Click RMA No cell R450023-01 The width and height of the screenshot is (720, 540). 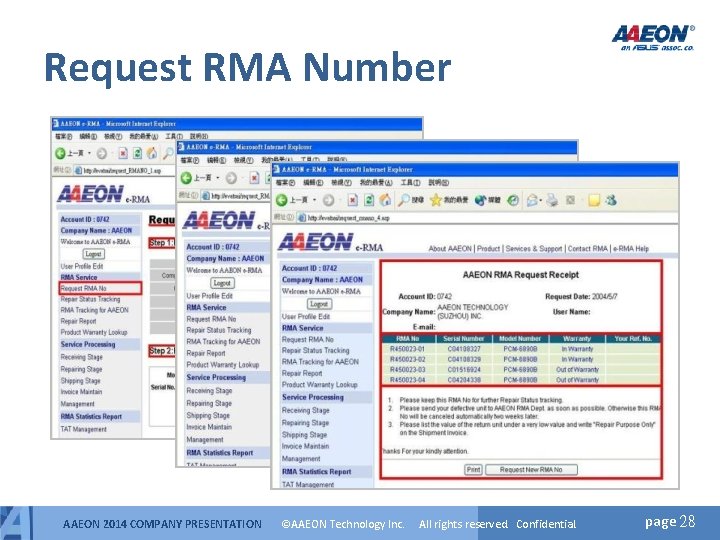[407, 349]
